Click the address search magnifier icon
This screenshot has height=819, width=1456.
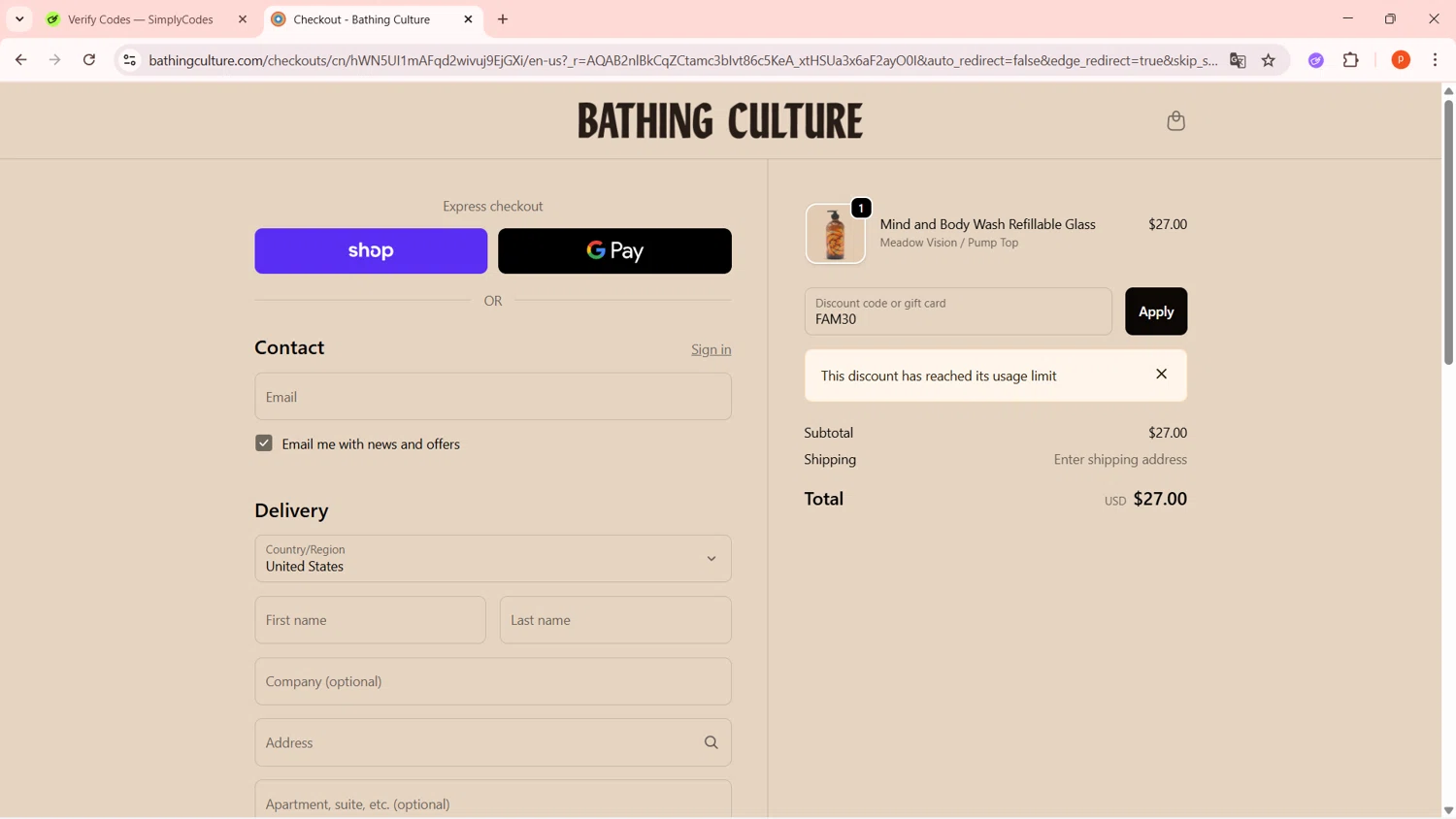coord(711,743)
